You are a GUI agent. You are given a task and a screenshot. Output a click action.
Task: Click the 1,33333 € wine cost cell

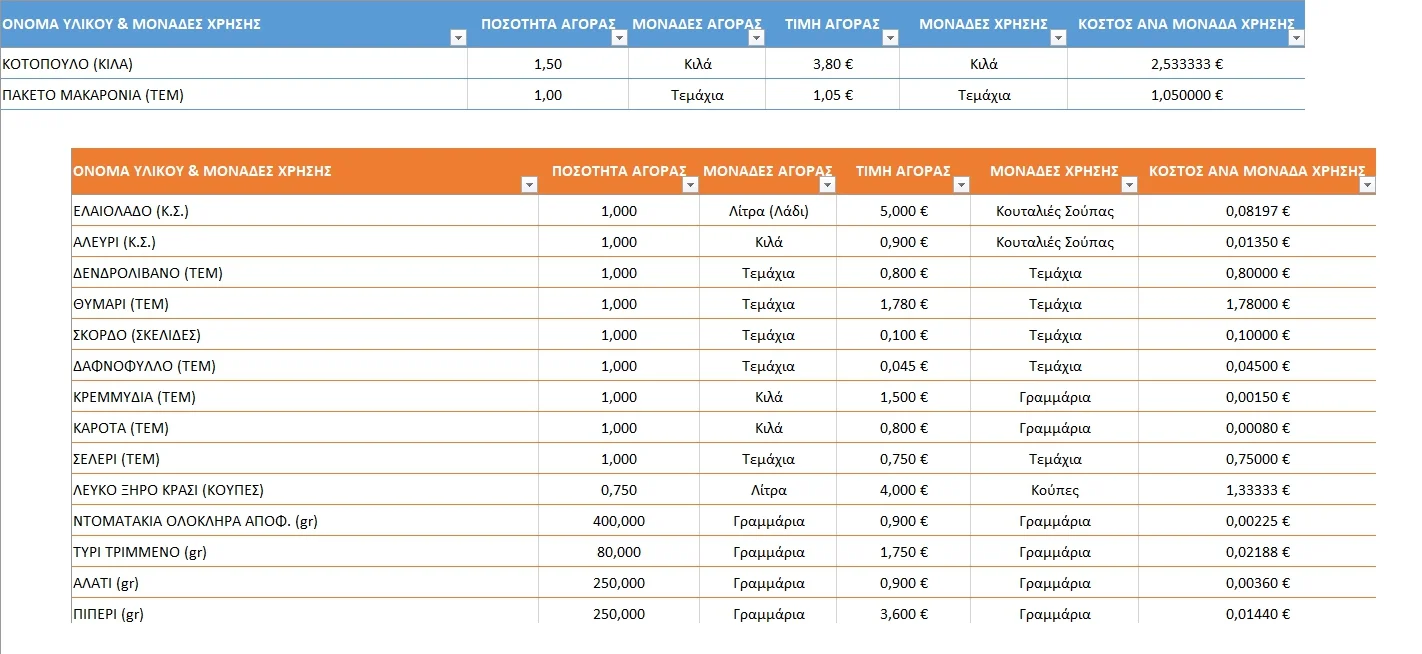pyautogui.click(x=1257, y=490)
